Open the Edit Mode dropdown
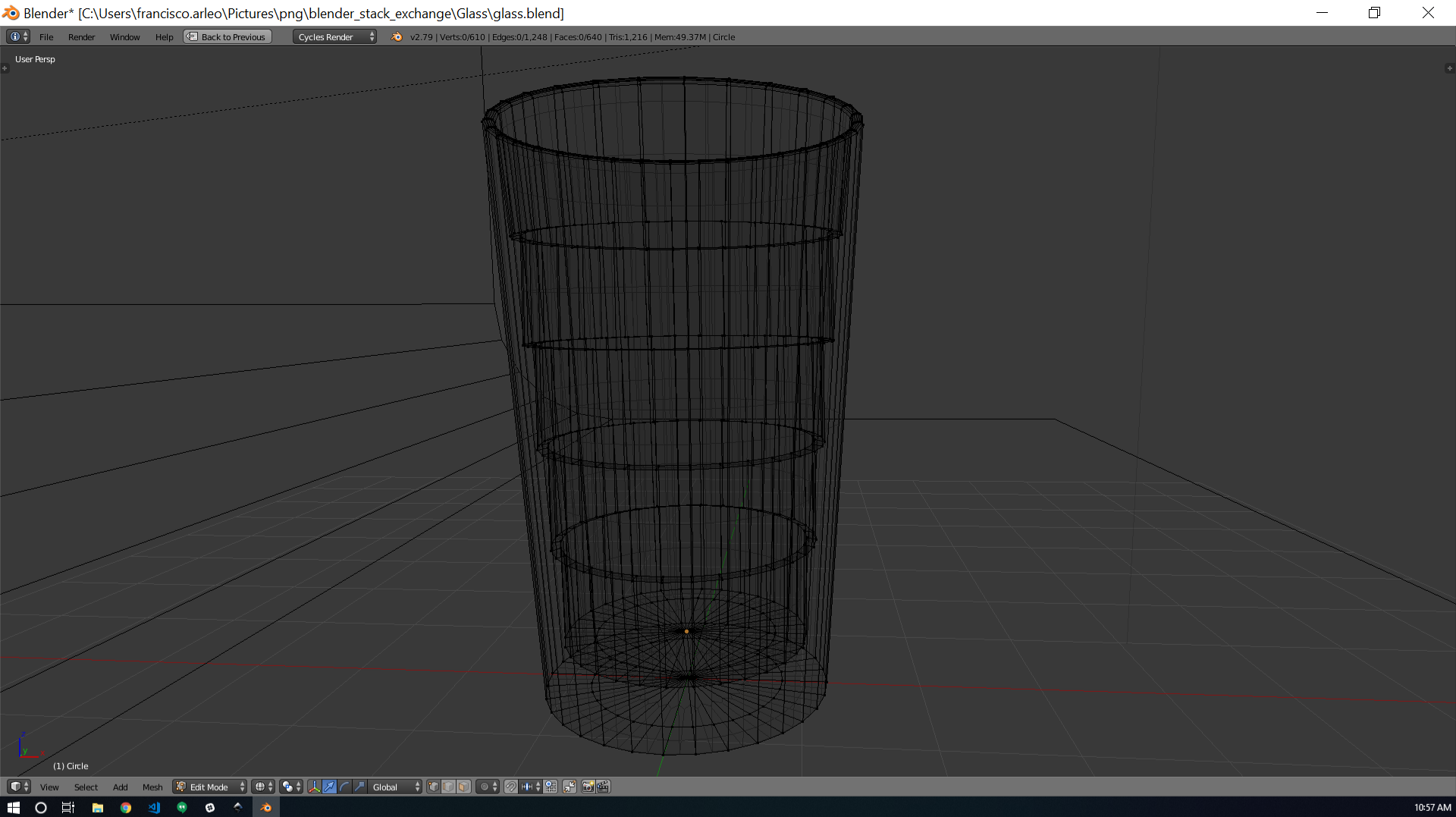1456x817 pixels. [210, 787]
